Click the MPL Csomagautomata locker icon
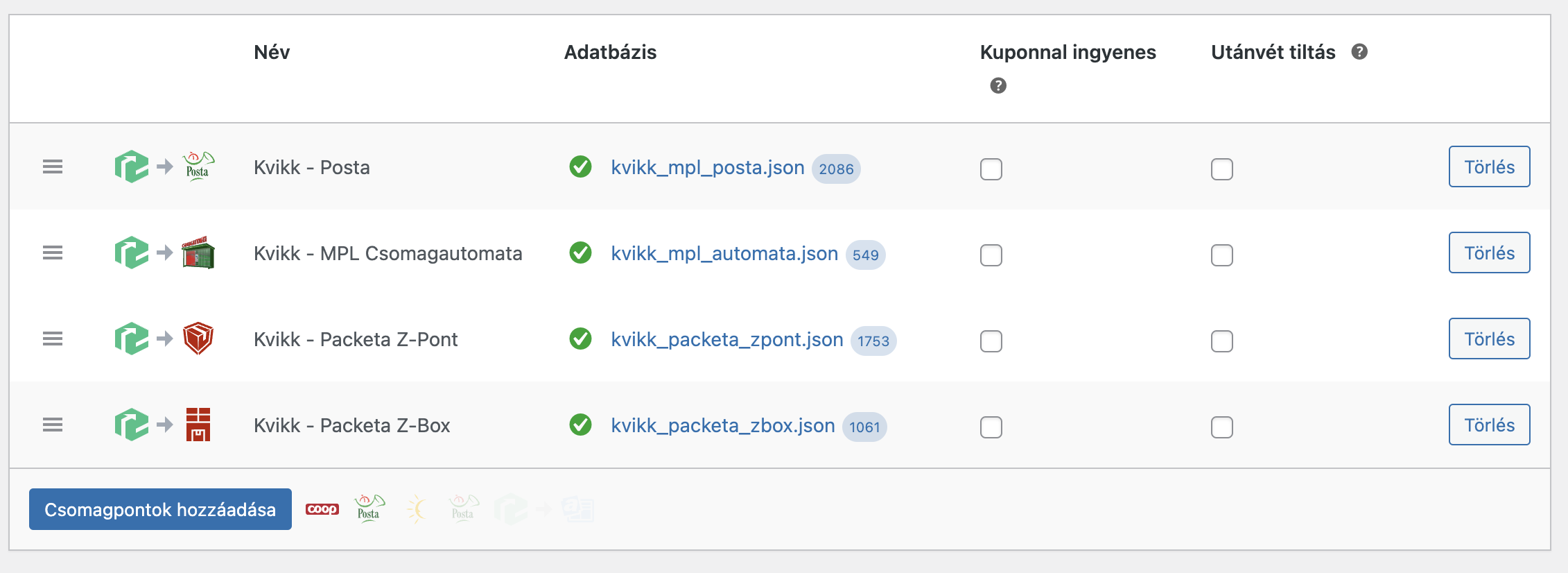Viewport: 1568px width, 573px height. tap(198, 253)
